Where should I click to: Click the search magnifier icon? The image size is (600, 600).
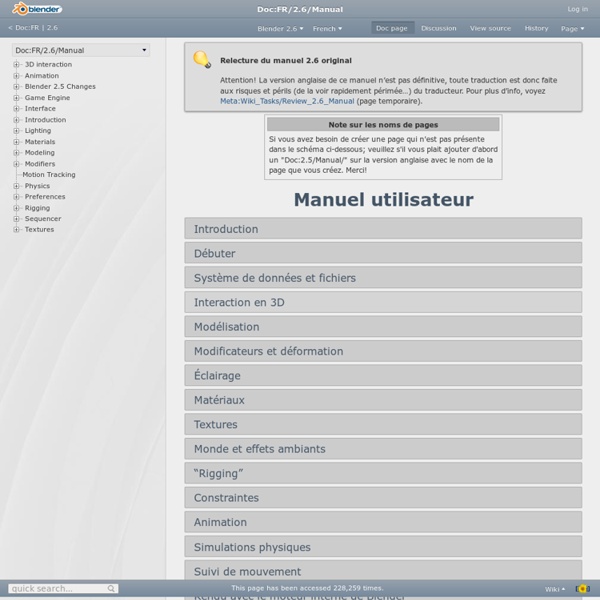[x=111, y=589]
